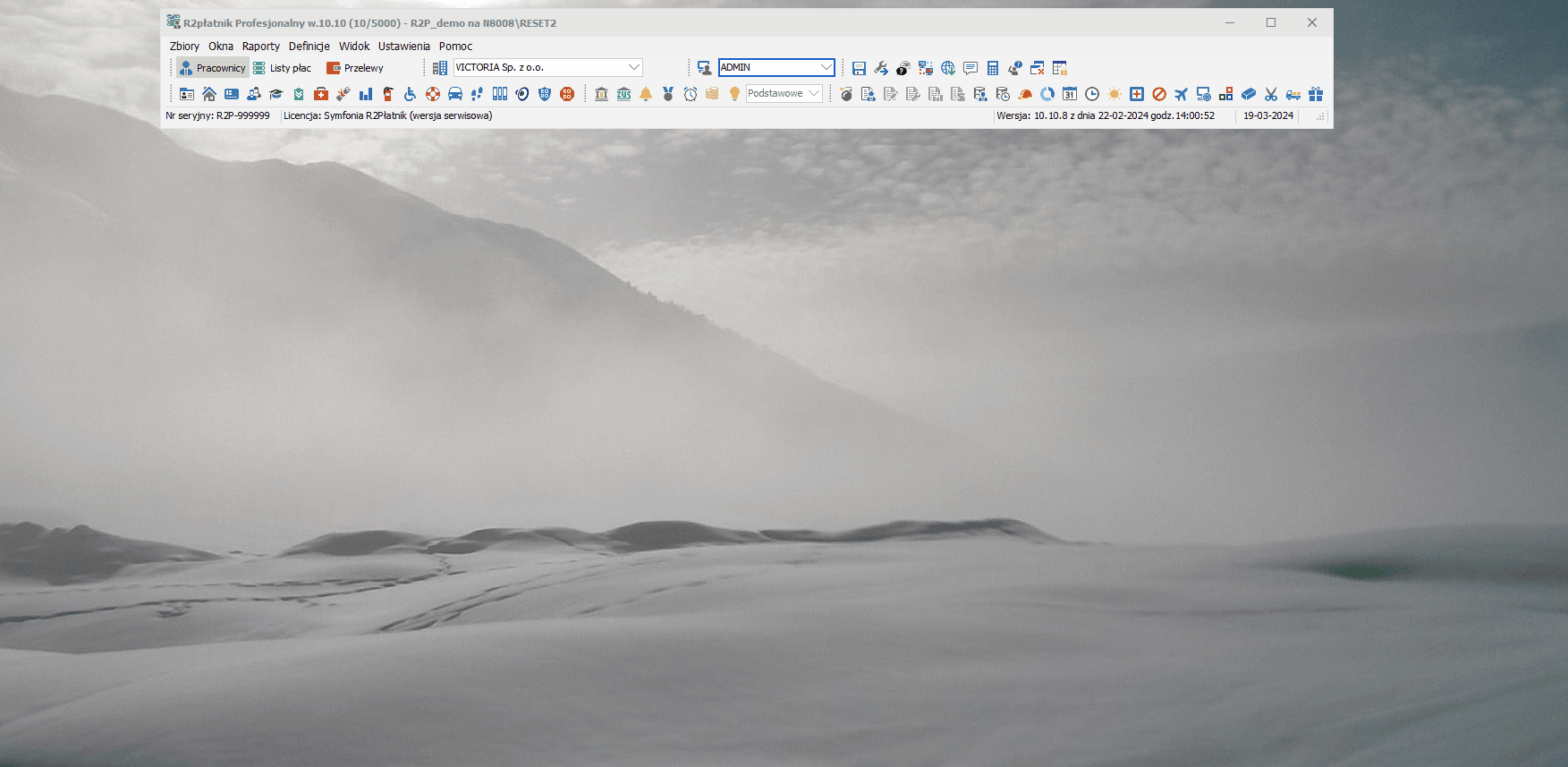Click the footprints icon
The width and height of the screenshot is (1568, 767).
[478, 94]
